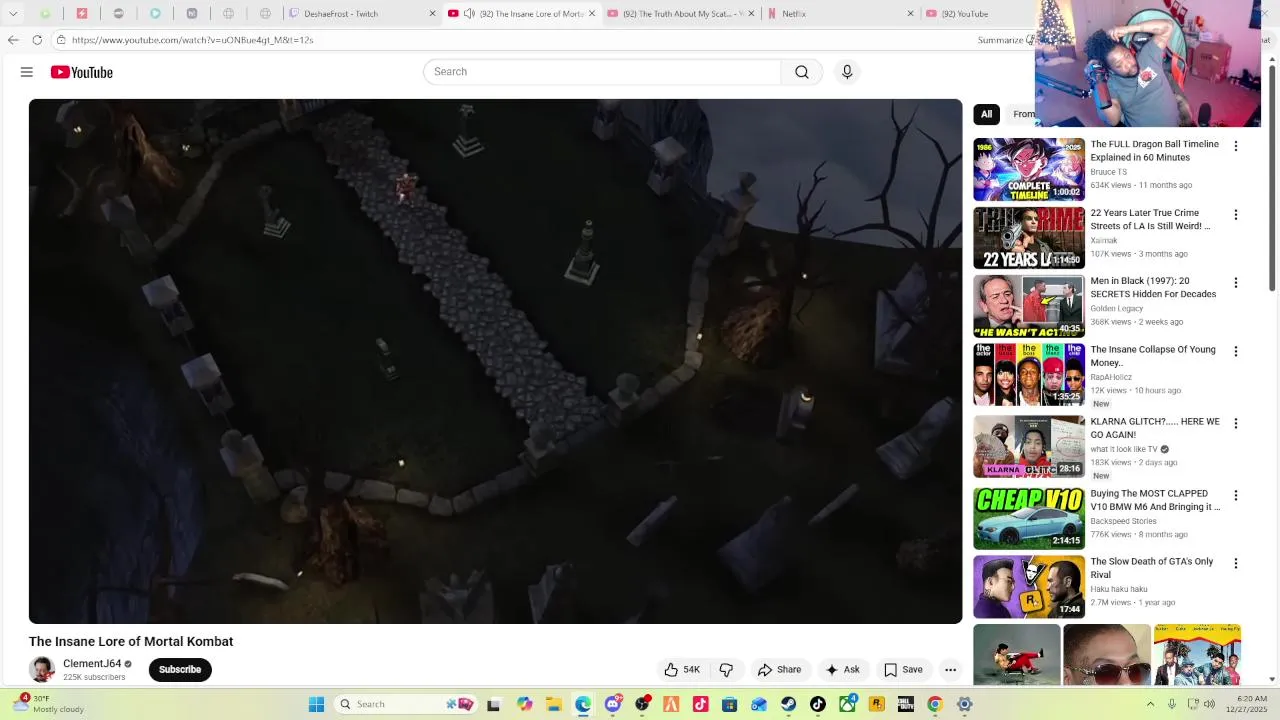Open the Windows Start menu
1280x720 pixels.
click(316, 704)
